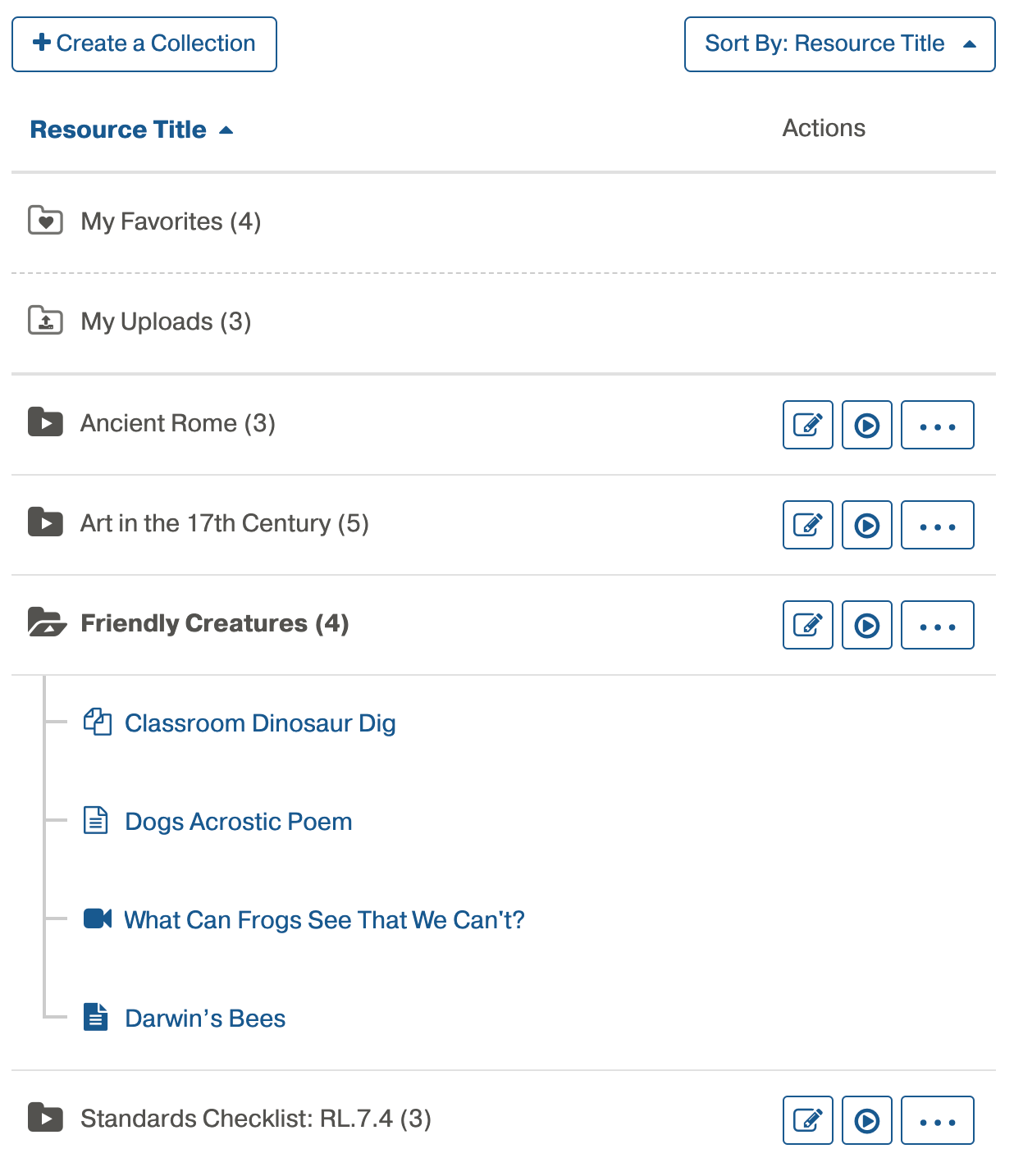Viewport: 1014px width, 1176px height.
Task: Play the Friendly Creatures collection
Action: (866, 625)
